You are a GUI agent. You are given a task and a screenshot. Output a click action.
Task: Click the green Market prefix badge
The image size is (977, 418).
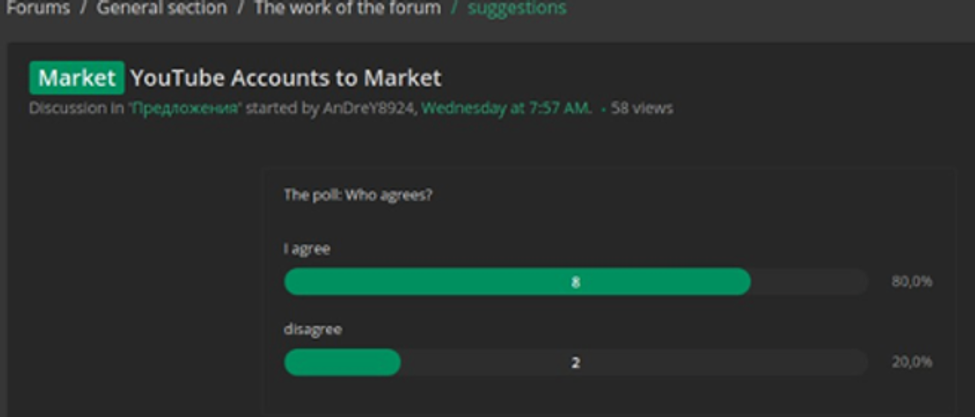pyautogui.click(x=77, y=78)
